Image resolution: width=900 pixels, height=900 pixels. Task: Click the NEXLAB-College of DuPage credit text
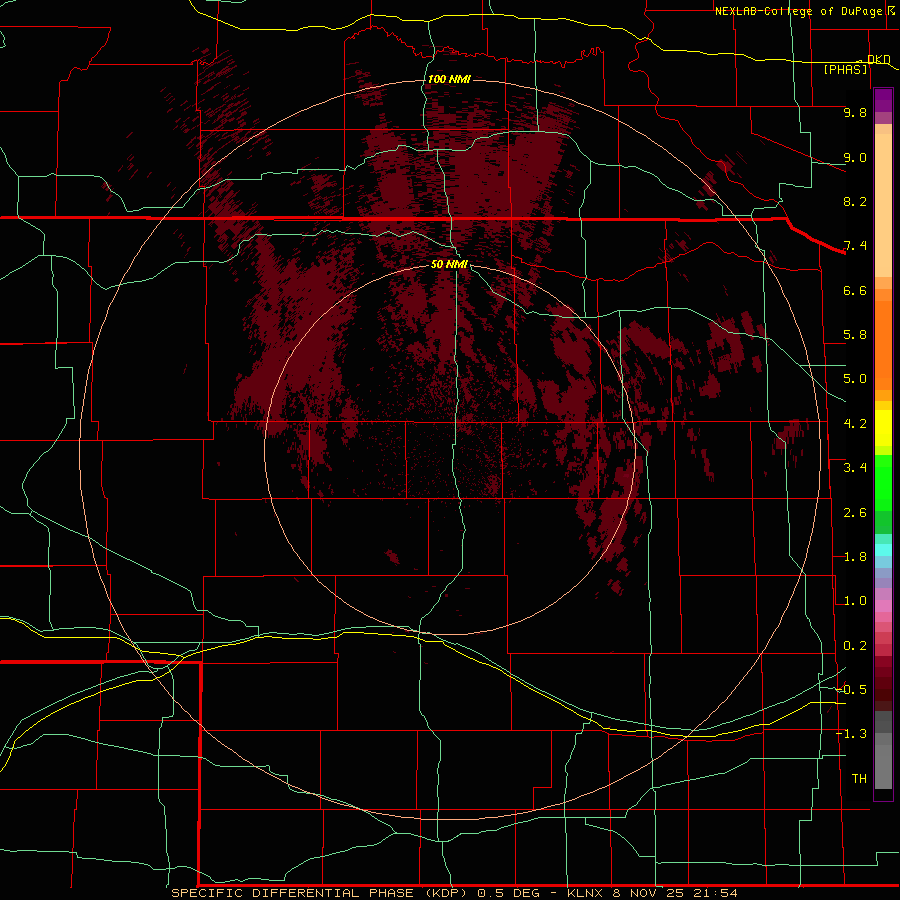point(798,11)
